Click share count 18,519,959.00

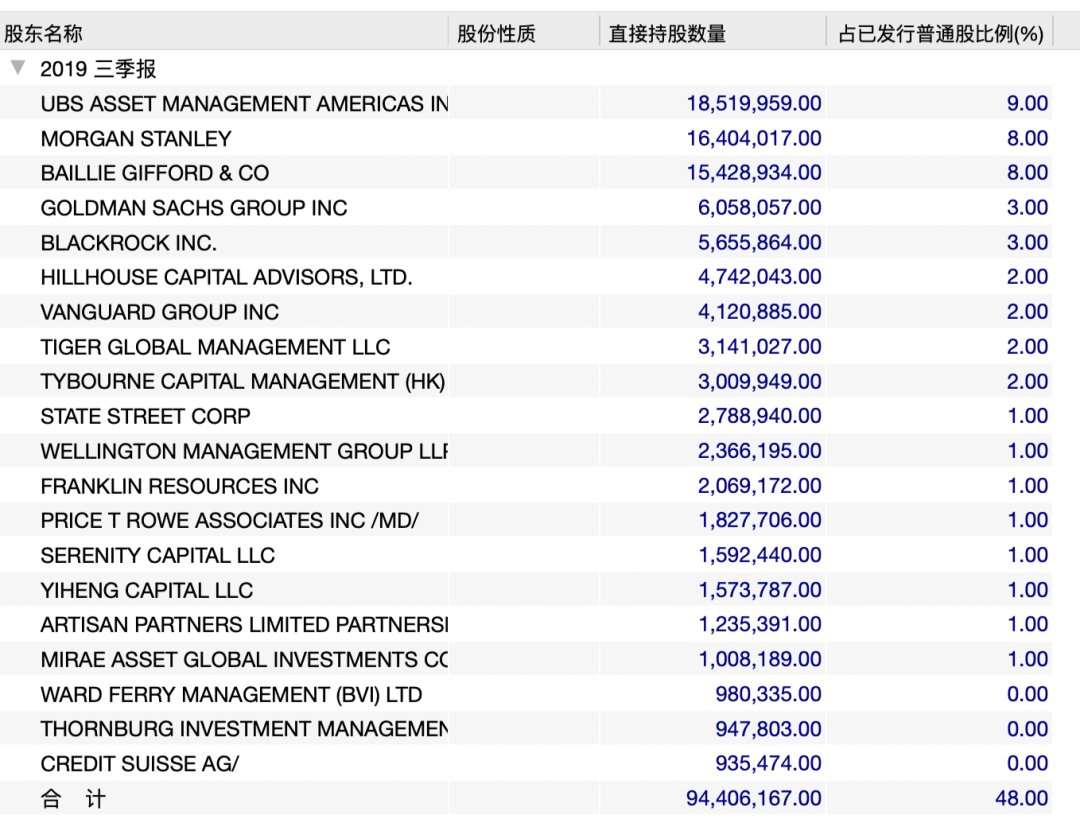[754, 103]
